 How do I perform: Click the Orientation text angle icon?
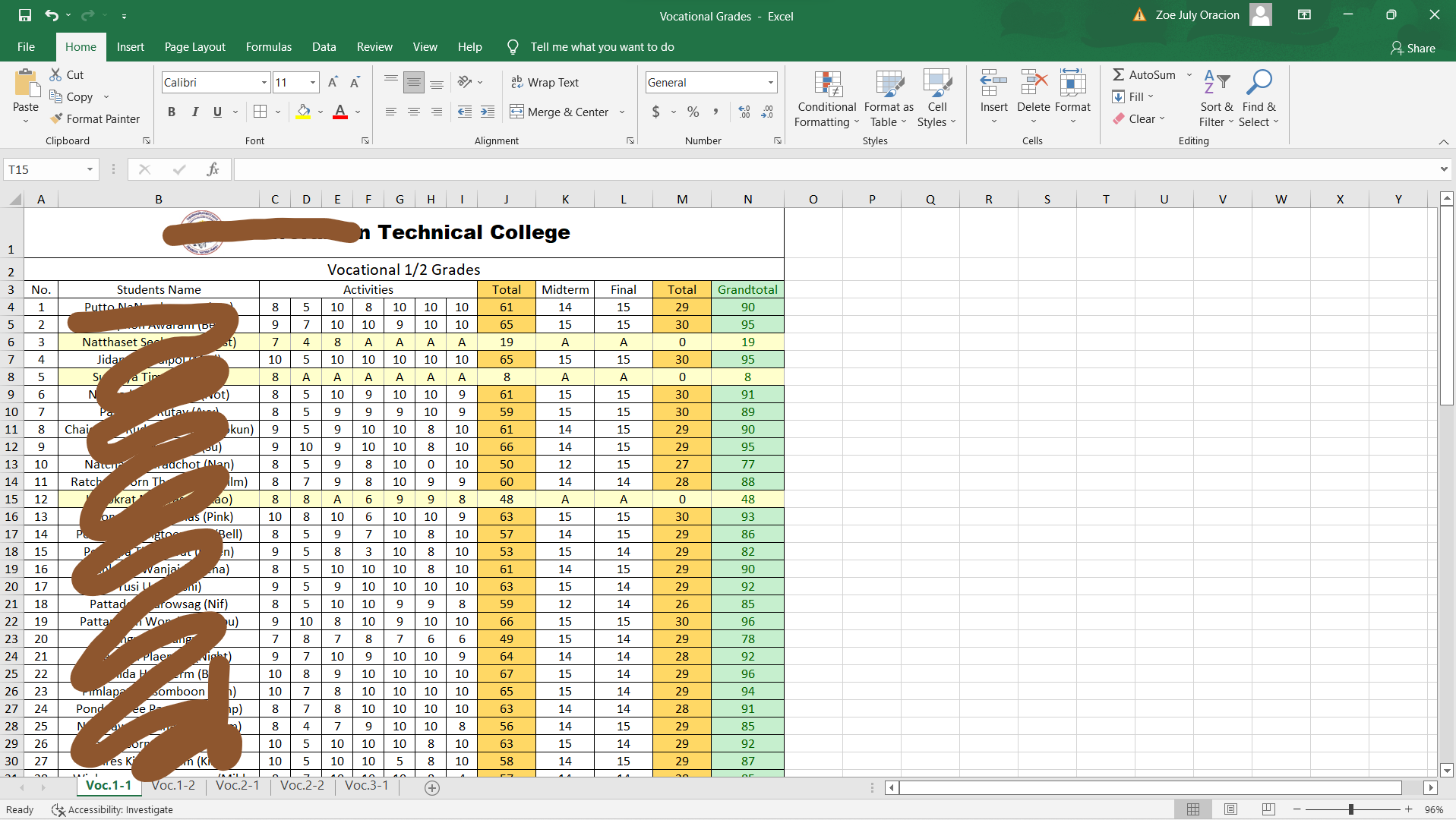click(x=465, y=82)
